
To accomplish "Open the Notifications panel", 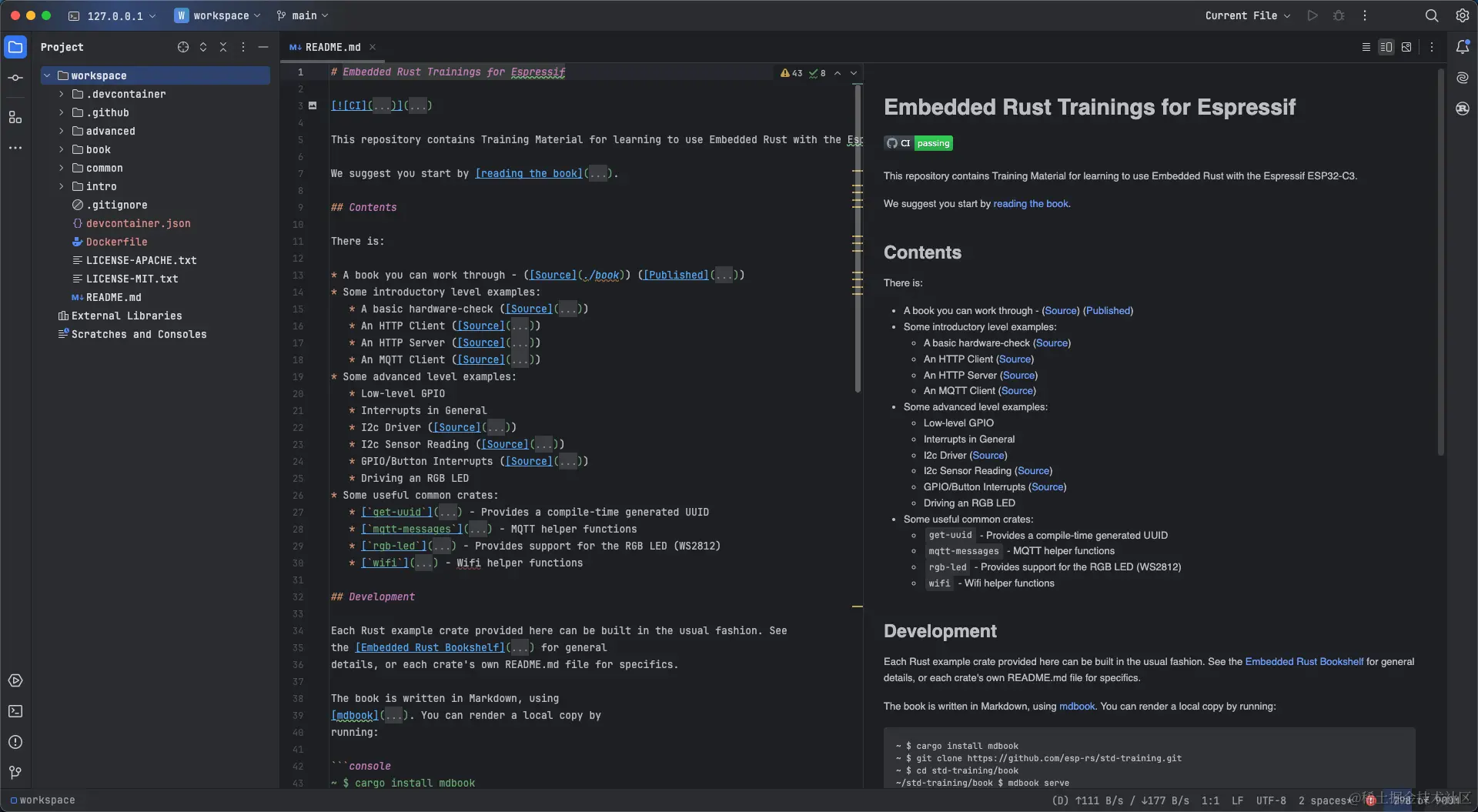I will point(1463,47).
